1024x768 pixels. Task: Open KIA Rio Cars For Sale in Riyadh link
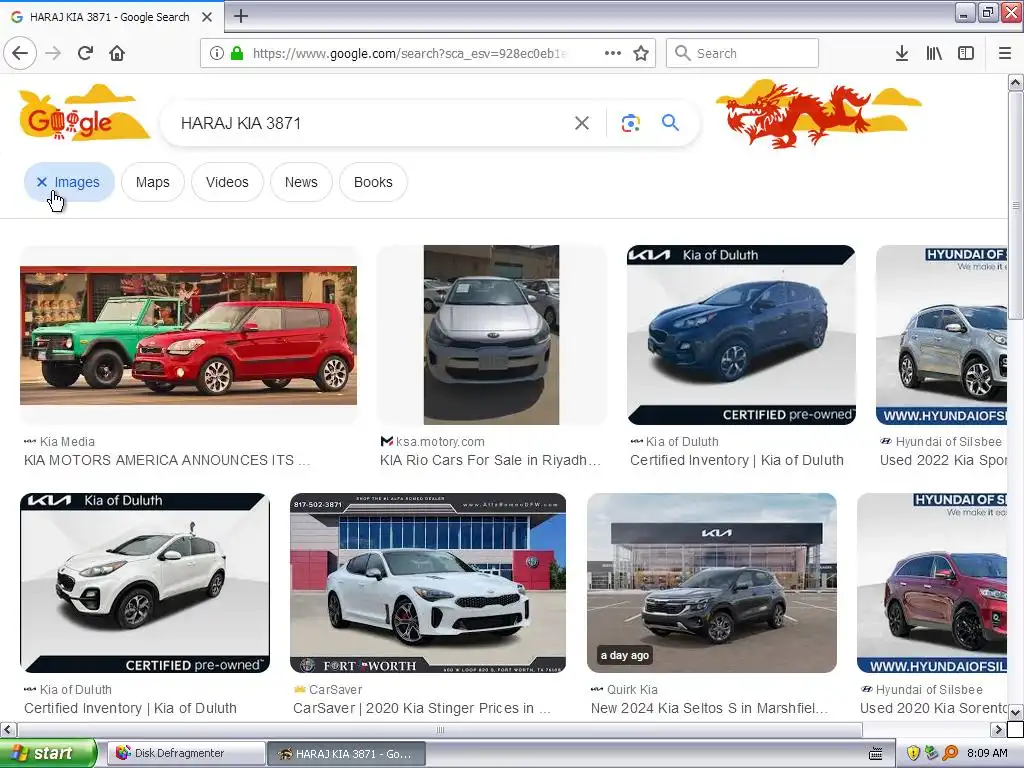tap(490, 460)
